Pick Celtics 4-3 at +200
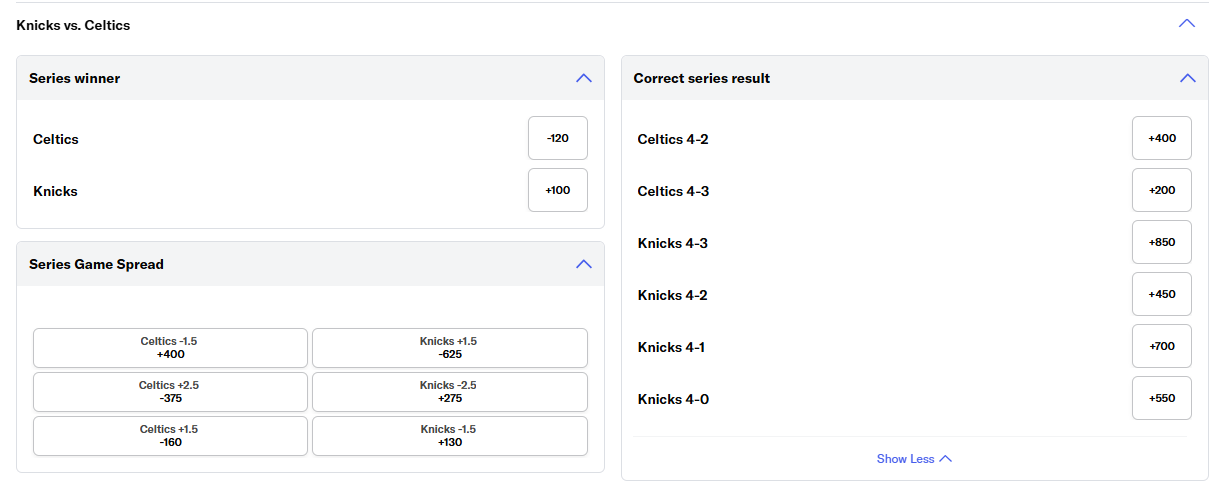Screen dimensions: 1222x495 tap(1162, 190)
